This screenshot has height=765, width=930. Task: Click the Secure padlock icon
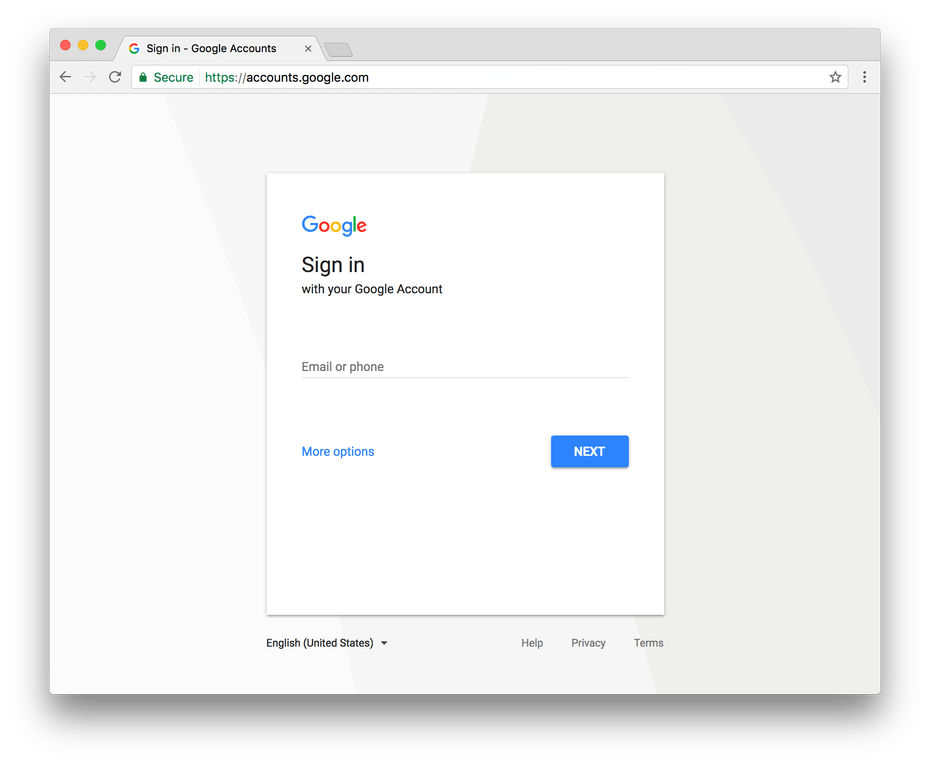click(143, 77)
